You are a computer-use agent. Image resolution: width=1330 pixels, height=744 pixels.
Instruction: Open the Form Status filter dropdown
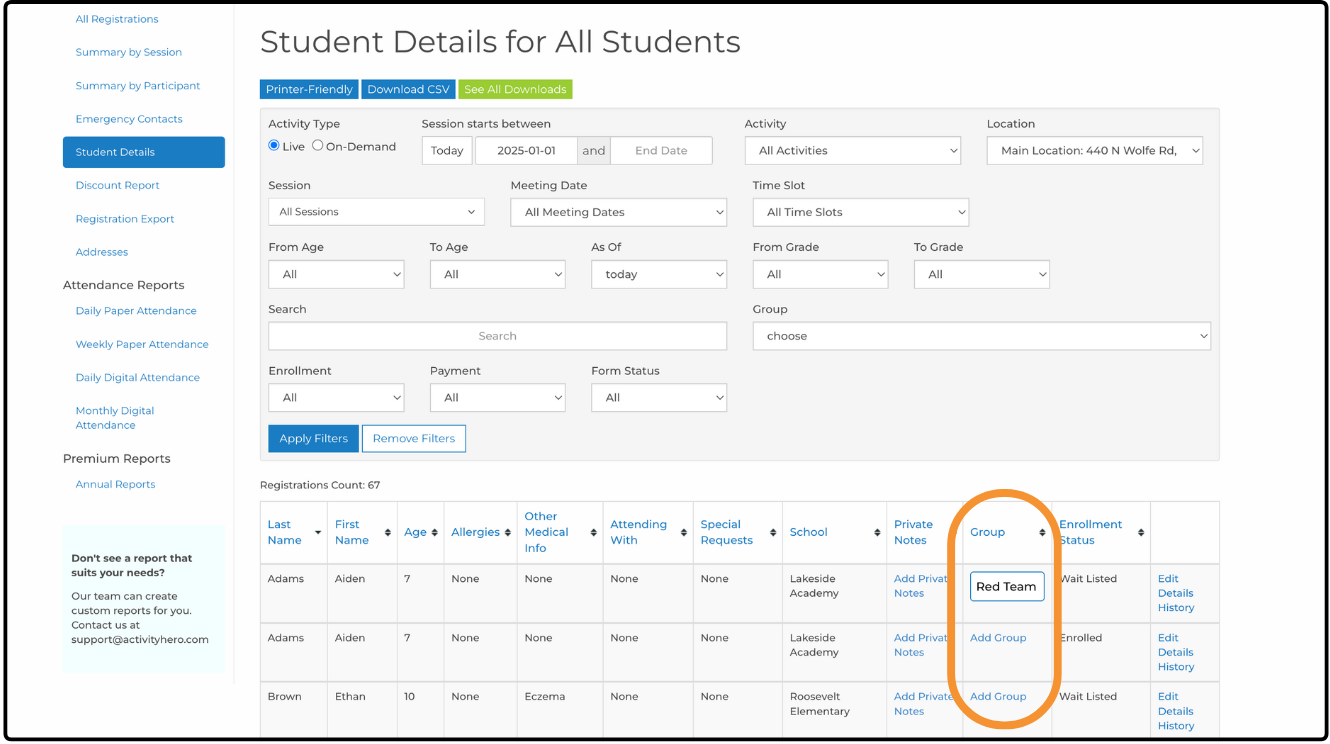click(659, 397)
